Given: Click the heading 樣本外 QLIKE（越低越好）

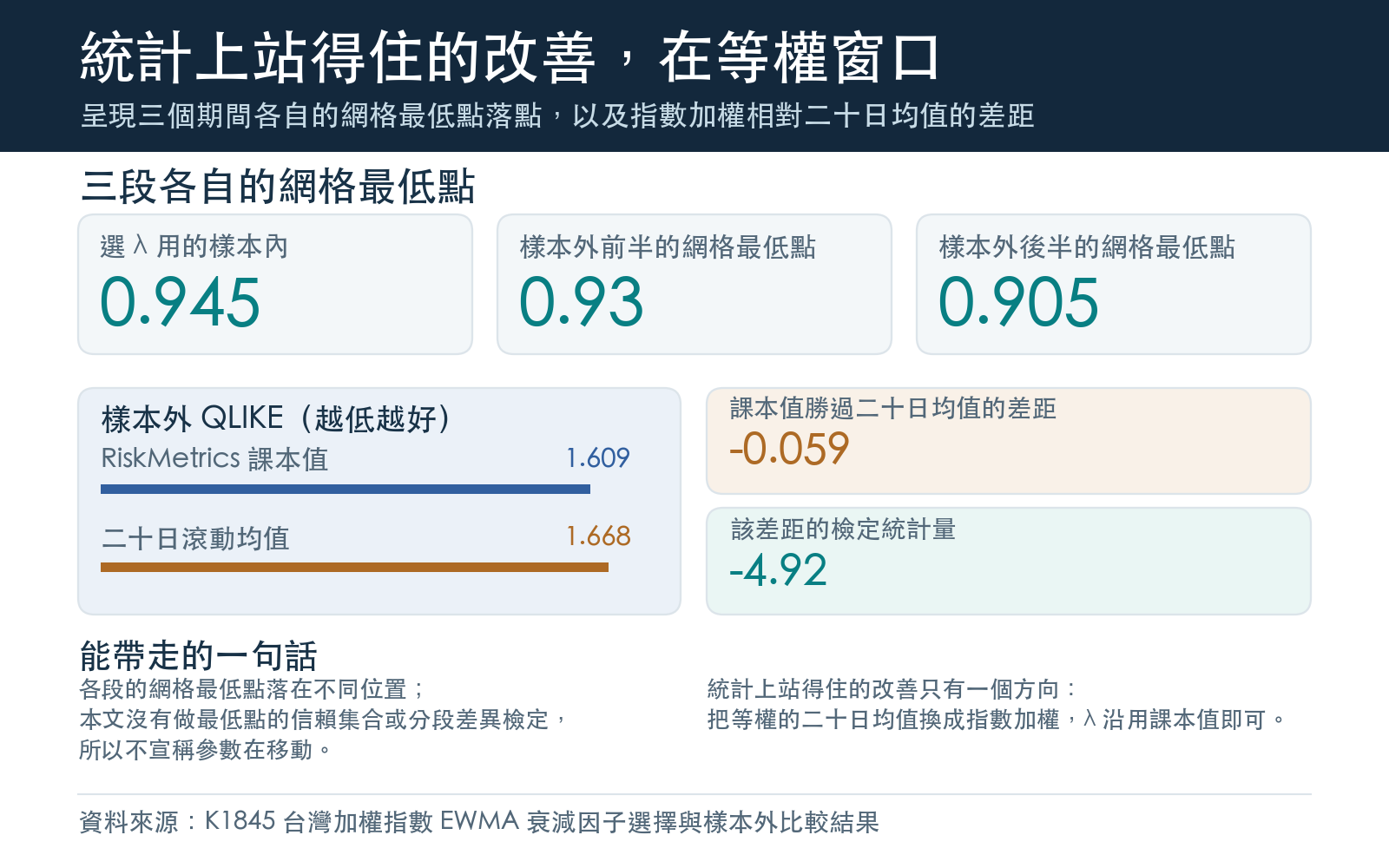Looking at the screenshot, I should tap(277, 418).
